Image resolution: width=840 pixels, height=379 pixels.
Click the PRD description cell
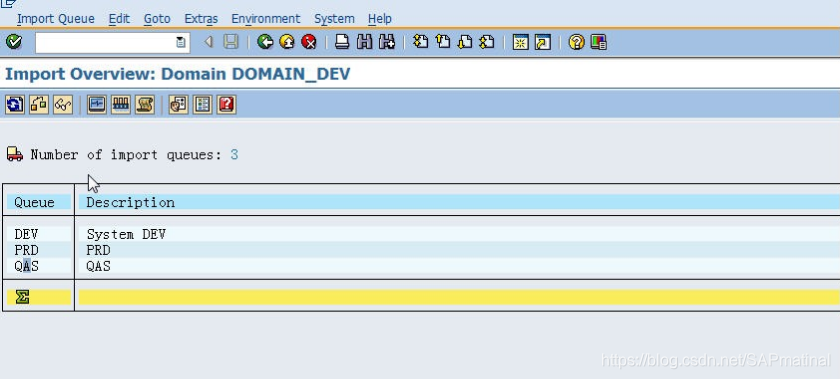98,250
